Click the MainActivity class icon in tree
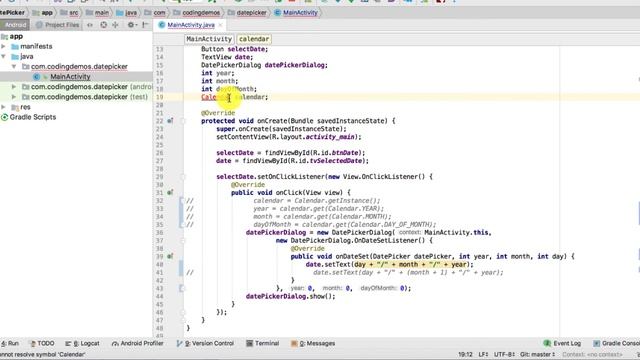This screenshot has width=640, height=360. click(x=36, y=77)
